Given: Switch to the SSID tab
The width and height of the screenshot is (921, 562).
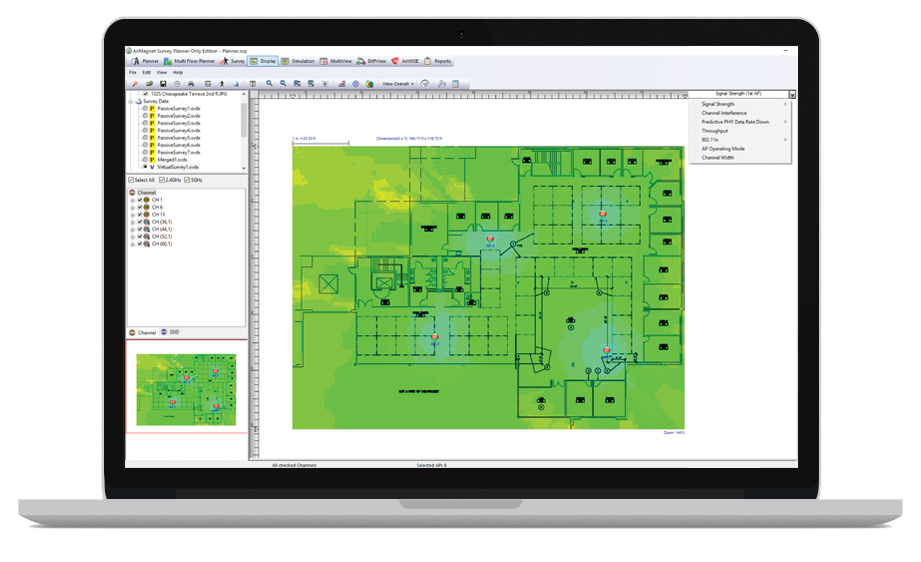Looking at the screenshot, I should click(170, 332).
